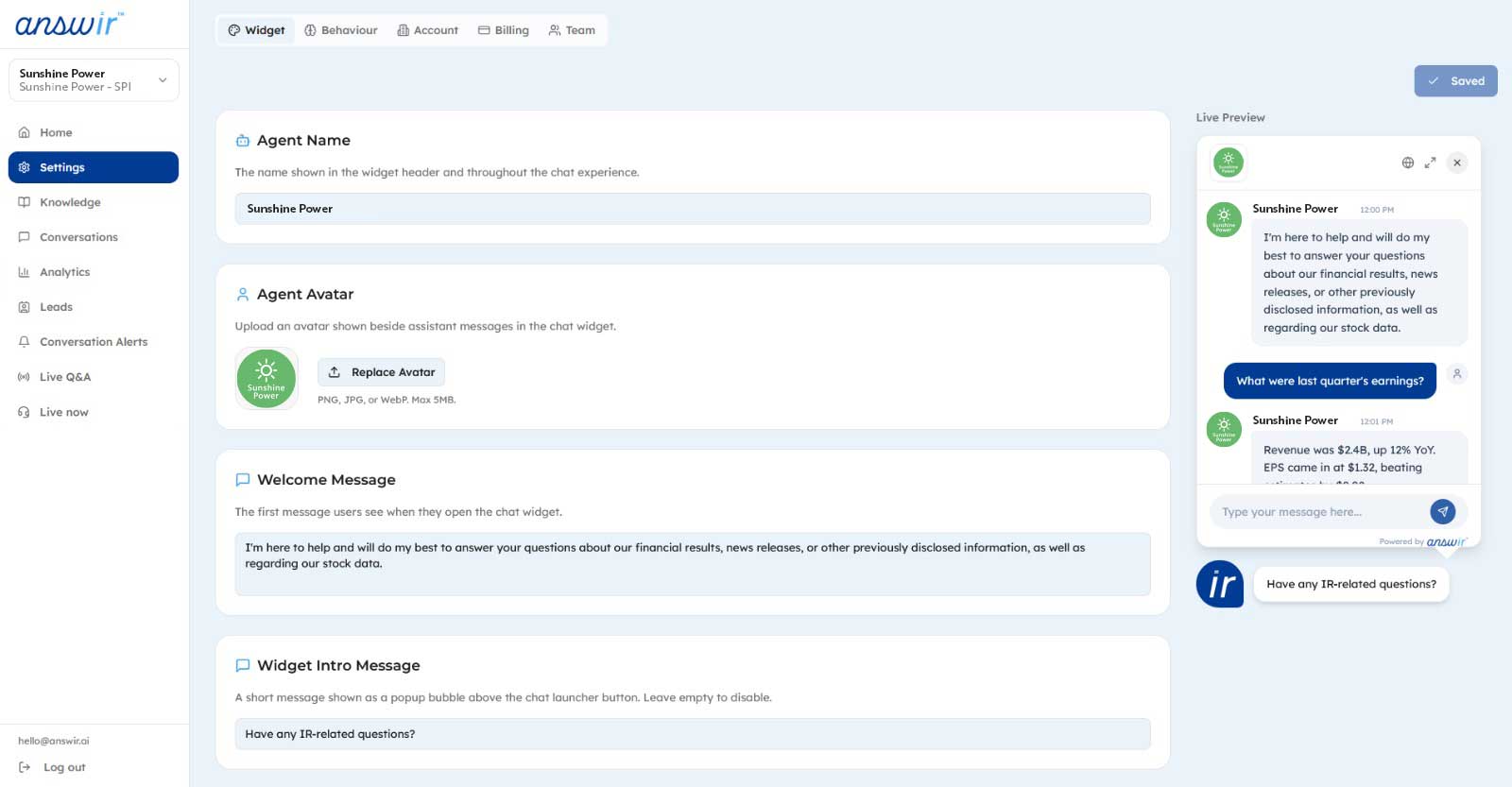The width and height of the screenshot is (1512, 787).
Task: Click the Log out arrow icon
Action: pyautogui.click(x=25, y=767)
